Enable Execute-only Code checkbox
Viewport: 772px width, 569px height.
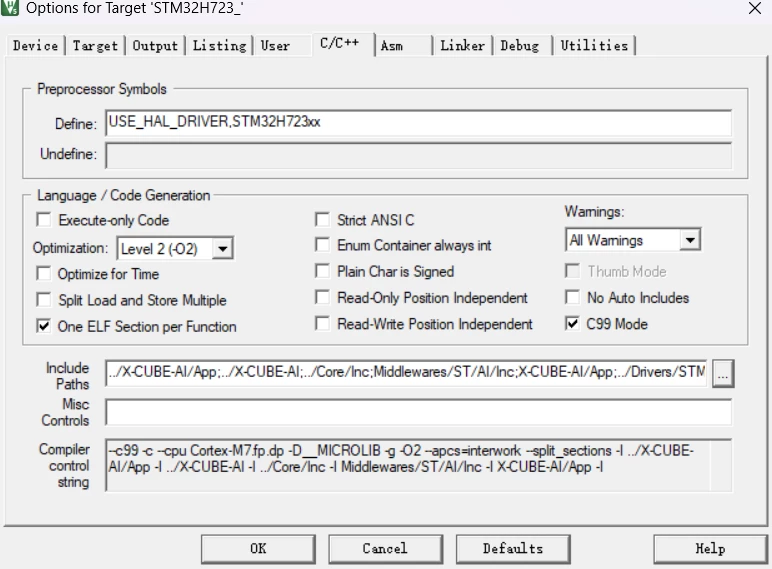tap(44, 220)
